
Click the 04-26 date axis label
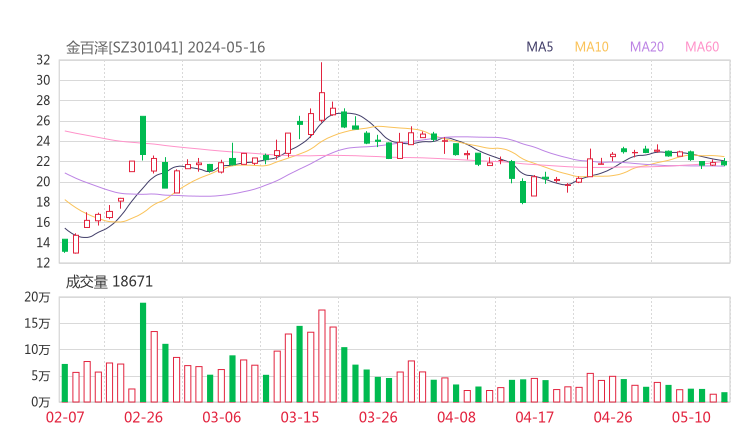613,417
